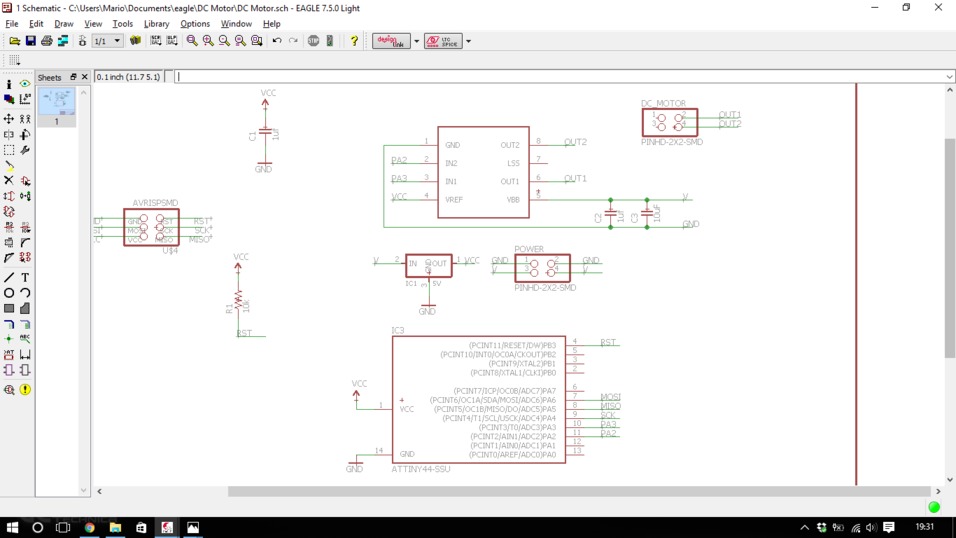The height and width of the screenshot is (538, 956).
Task: Click in the command line input field
Action: tap(560, 77)
